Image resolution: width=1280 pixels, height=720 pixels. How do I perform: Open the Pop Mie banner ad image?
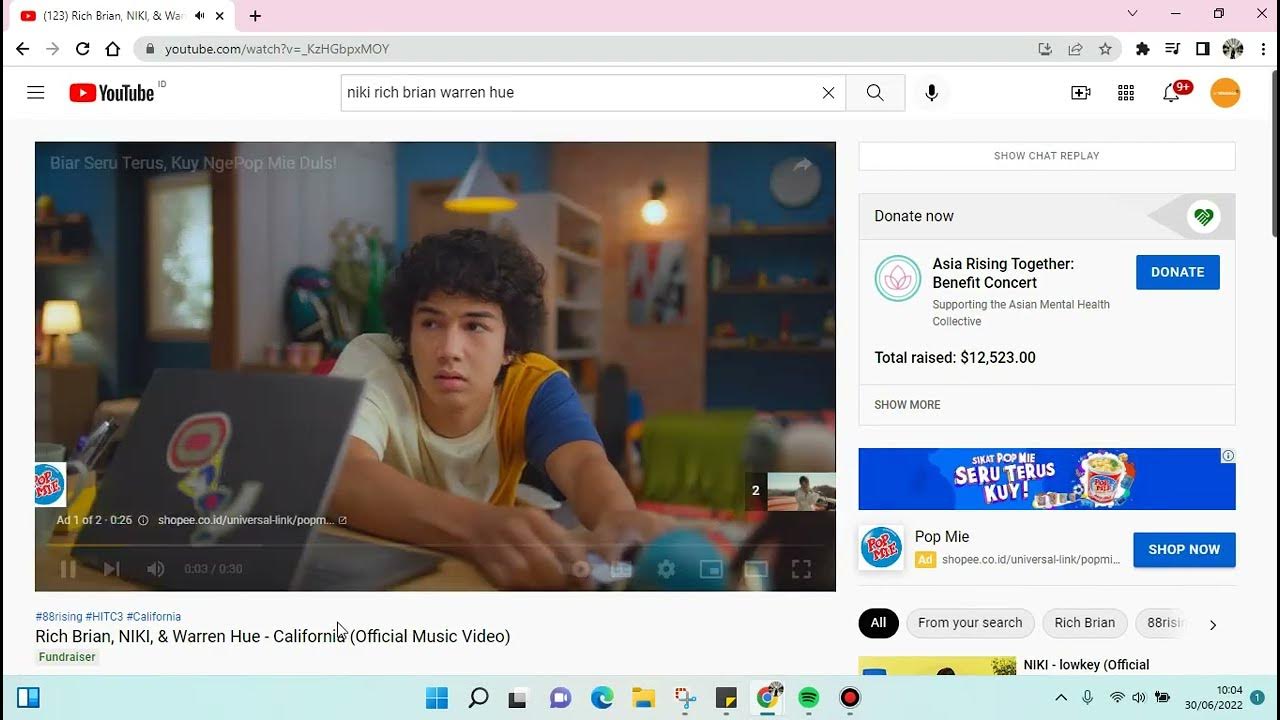click(x=1047, y=479)
